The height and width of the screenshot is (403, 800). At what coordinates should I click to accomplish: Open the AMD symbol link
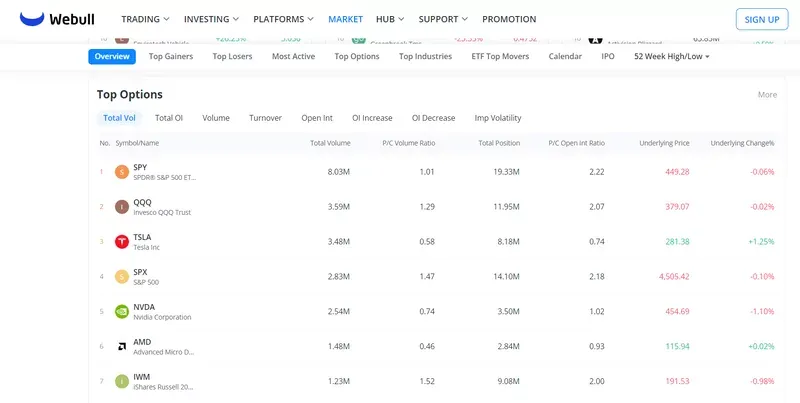tap(142, 342)
